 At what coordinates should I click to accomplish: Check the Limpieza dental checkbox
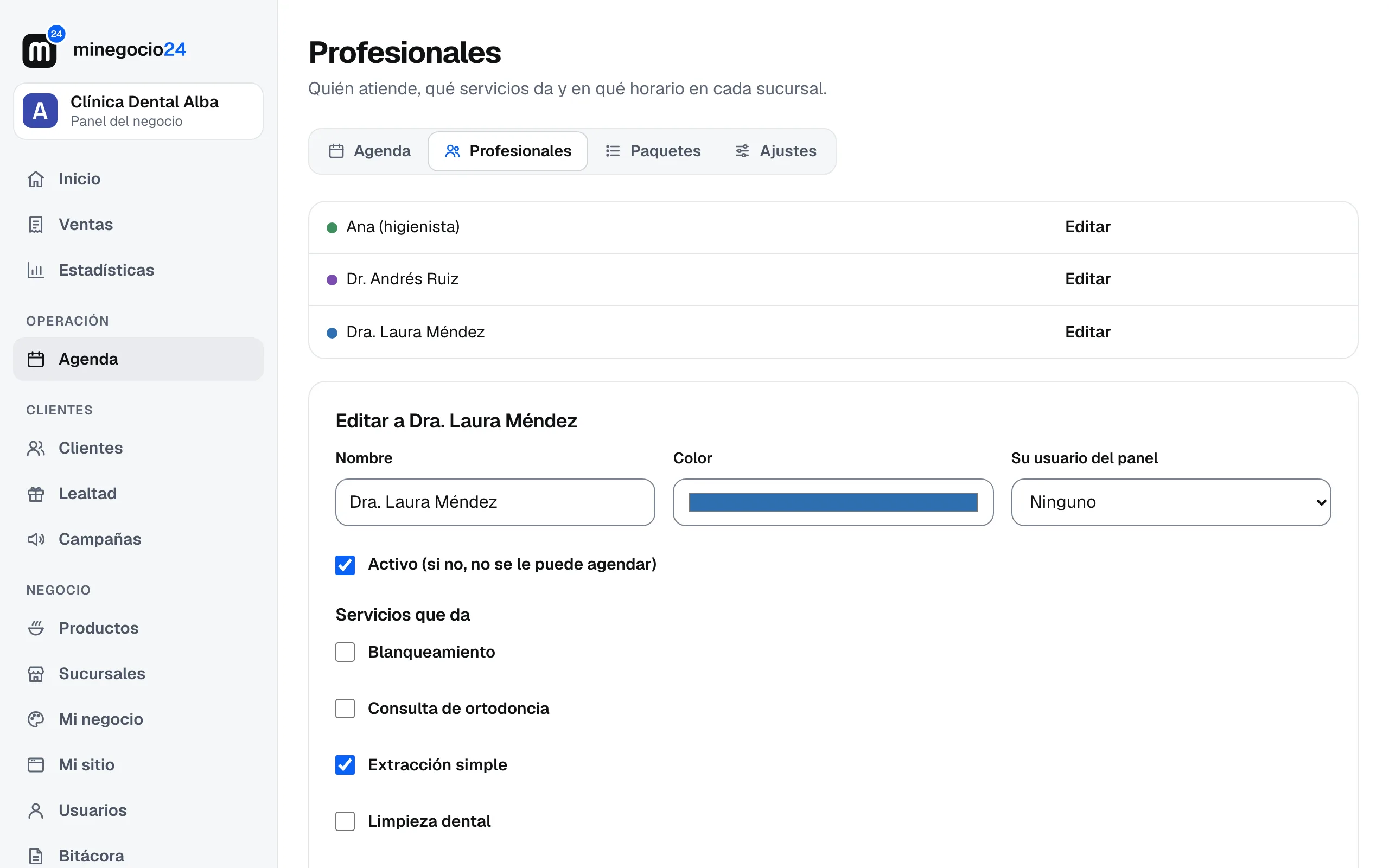click(x=345, y=821)
